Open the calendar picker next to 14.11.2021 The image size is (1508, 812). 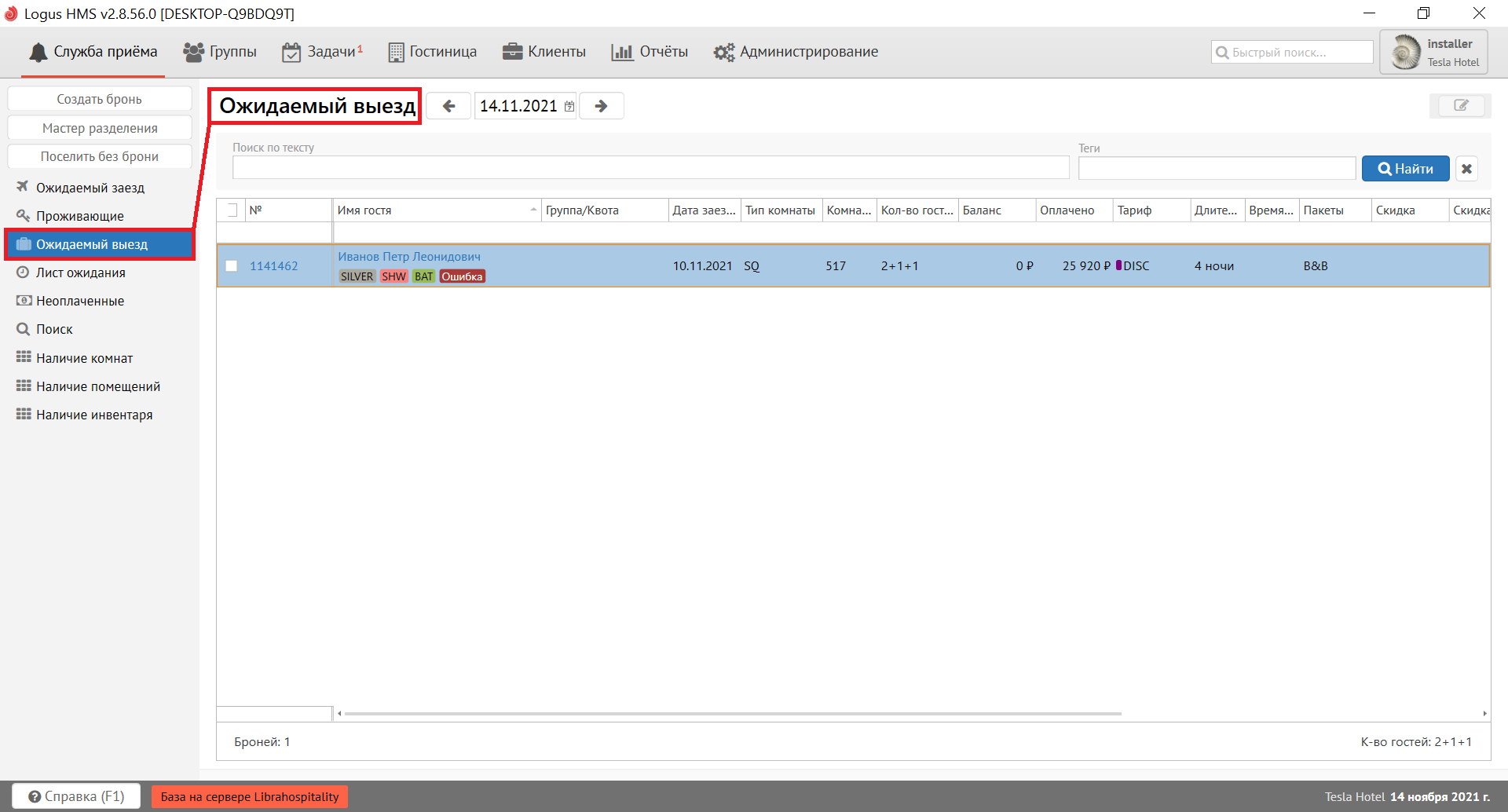point(569,107)
